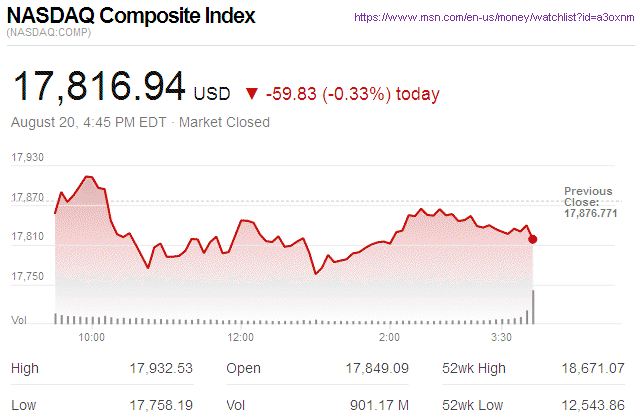Click the 12:00 time marker on chart axis
Viewport: 640px width, 420px height.
pyautogui.click(x=241, y=338)
